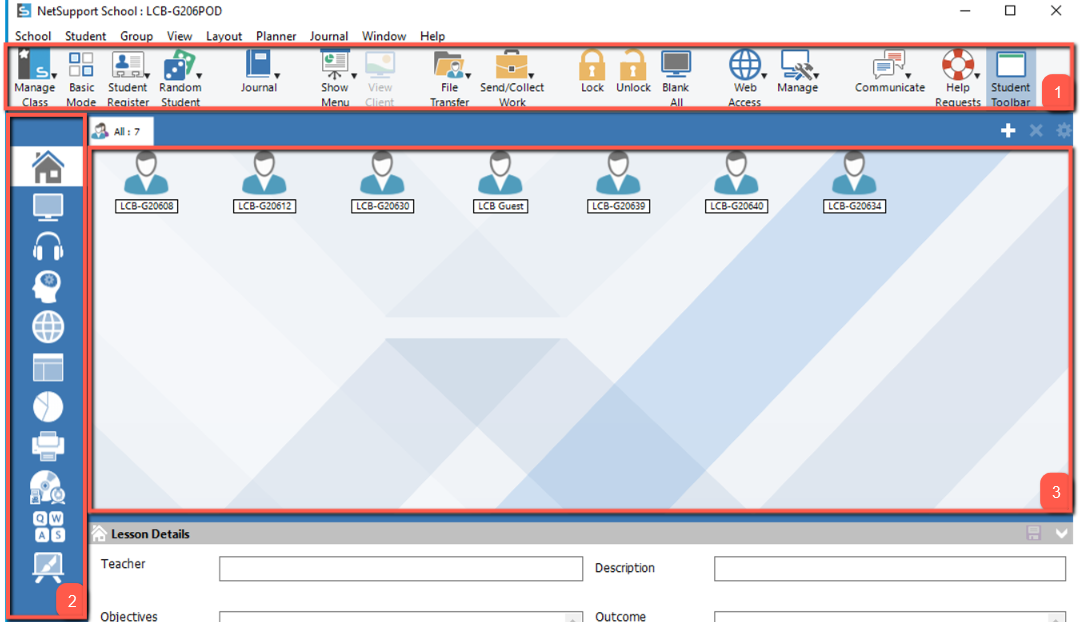Open the Show Menu tool
This screenshot has width=1080, height=622.
click(335, 79)
